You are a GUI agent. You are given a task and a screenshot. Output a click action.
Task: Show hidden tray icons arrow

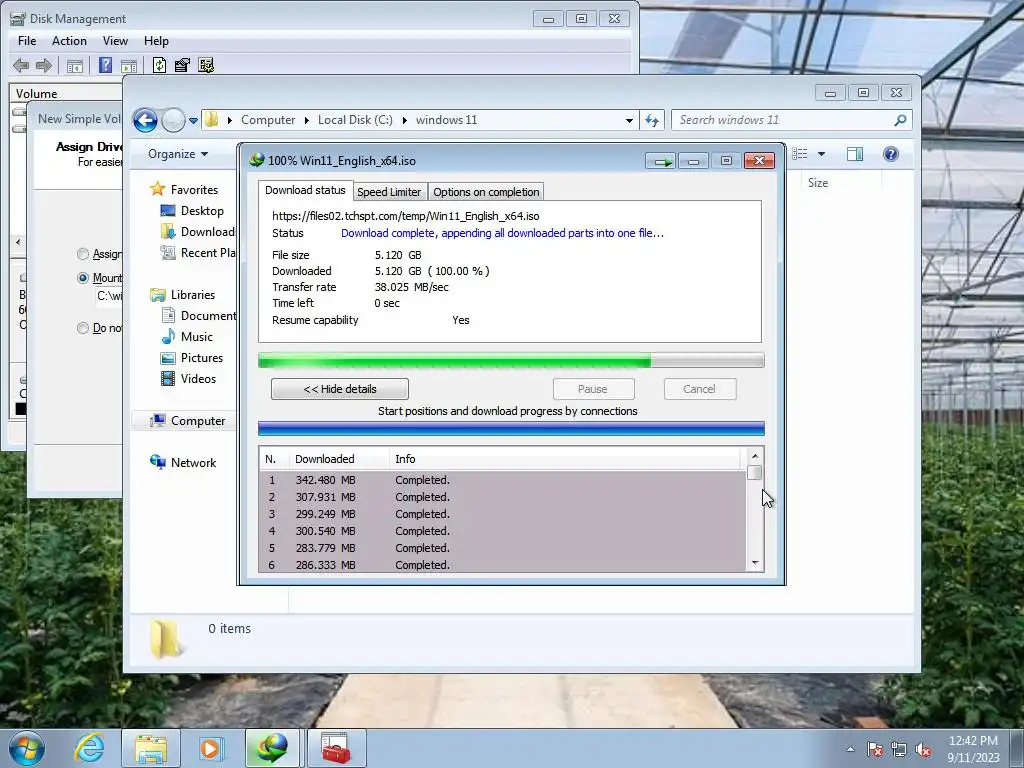click(850, 749)
